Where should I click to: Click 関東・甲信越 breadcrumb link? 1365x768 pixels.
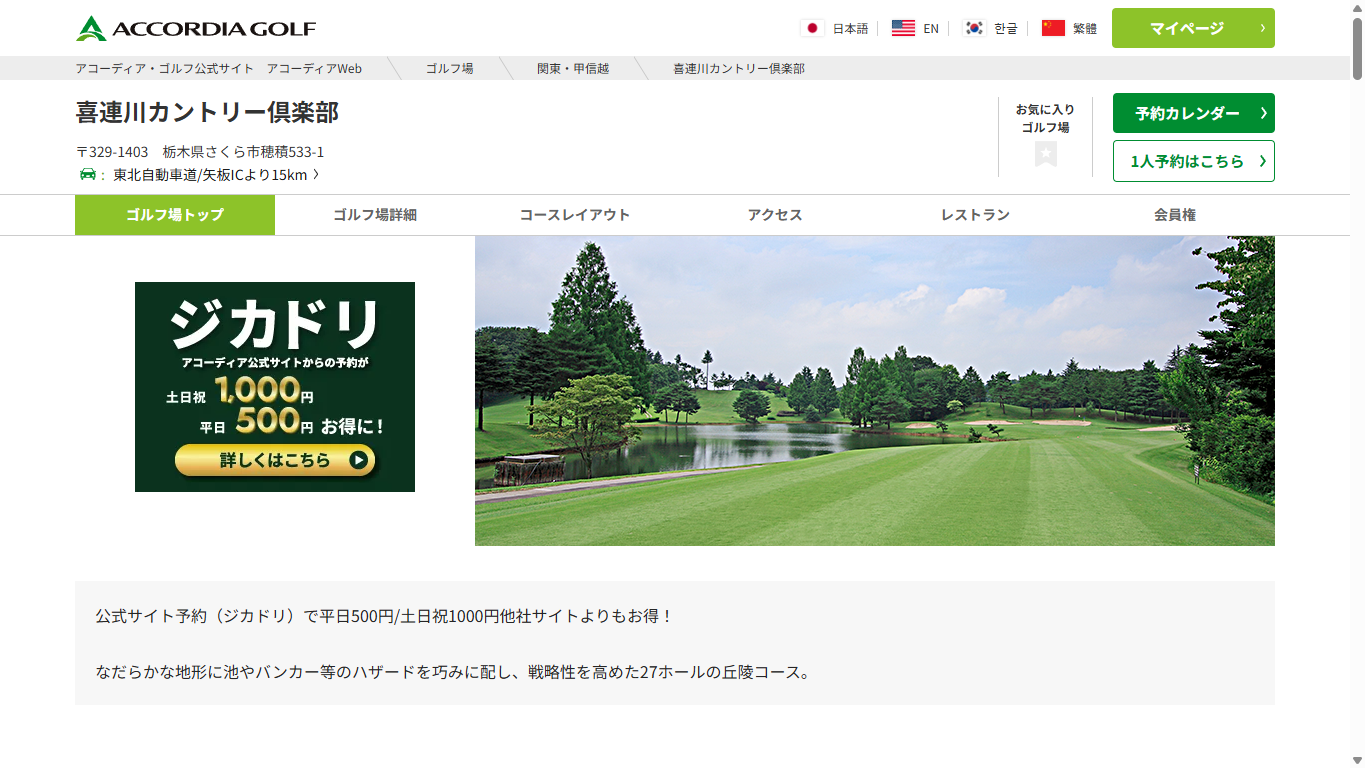pos(573,69)
